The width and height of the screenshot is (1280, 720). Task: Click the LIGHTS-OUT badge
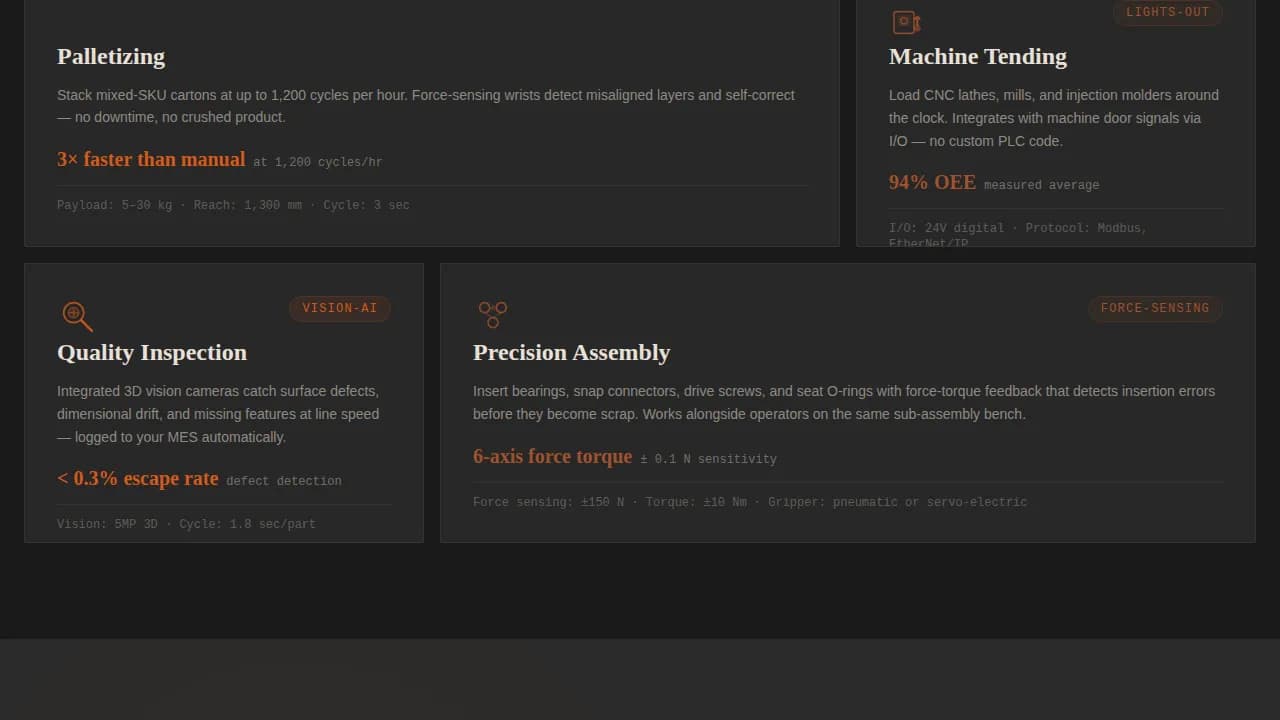pyautogui.click(x=1167, y=12)
